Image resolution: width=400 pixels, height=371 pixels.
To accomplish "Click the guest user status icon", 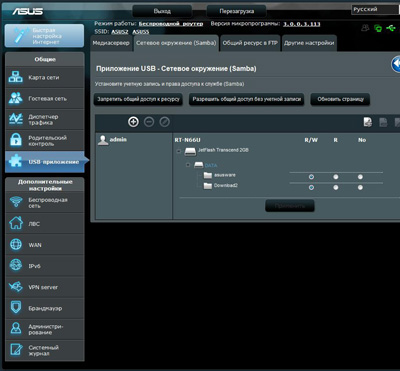I will point(365,29).
